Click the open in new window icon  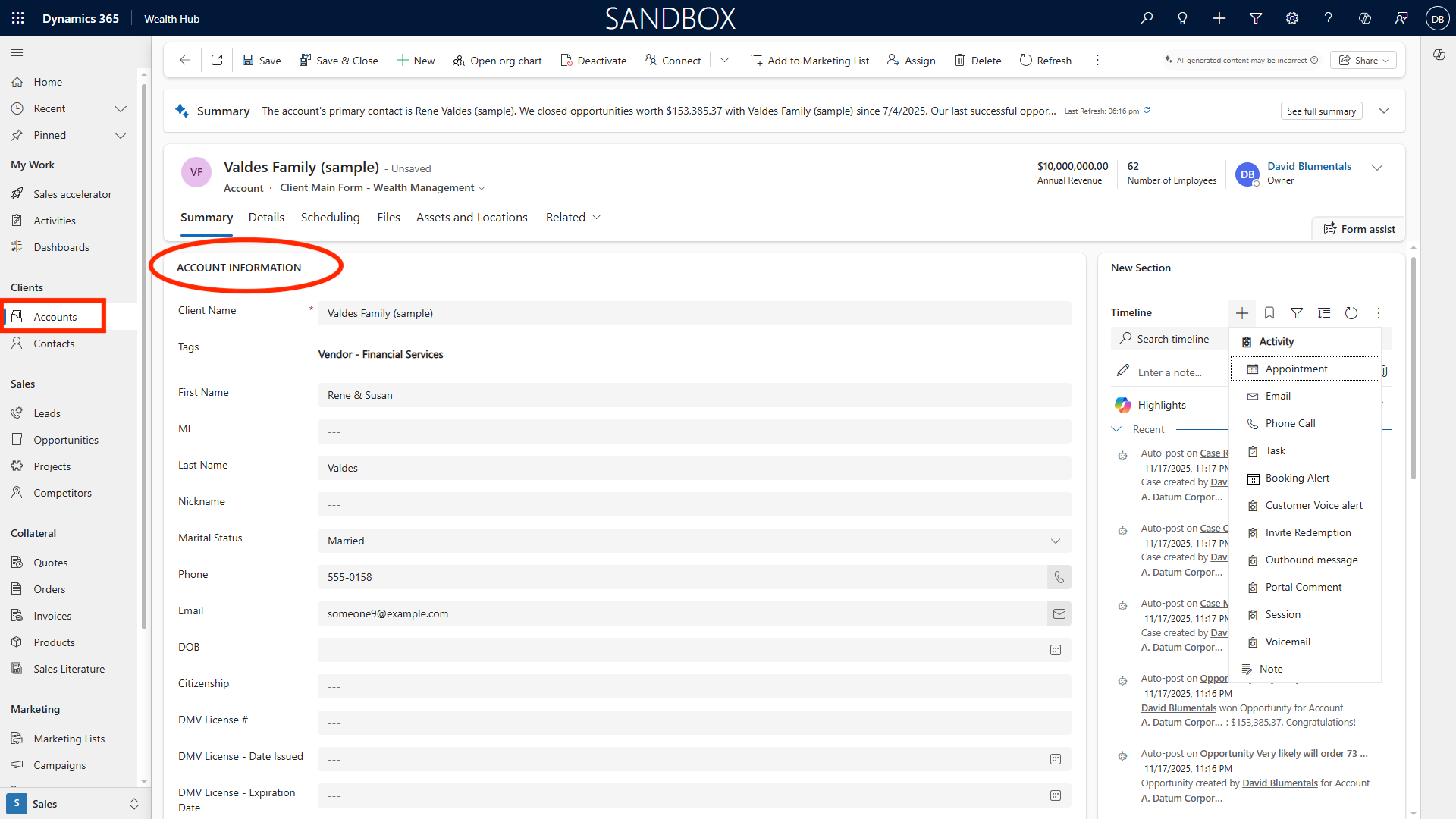pyautogui.click(x=217, y=60)
